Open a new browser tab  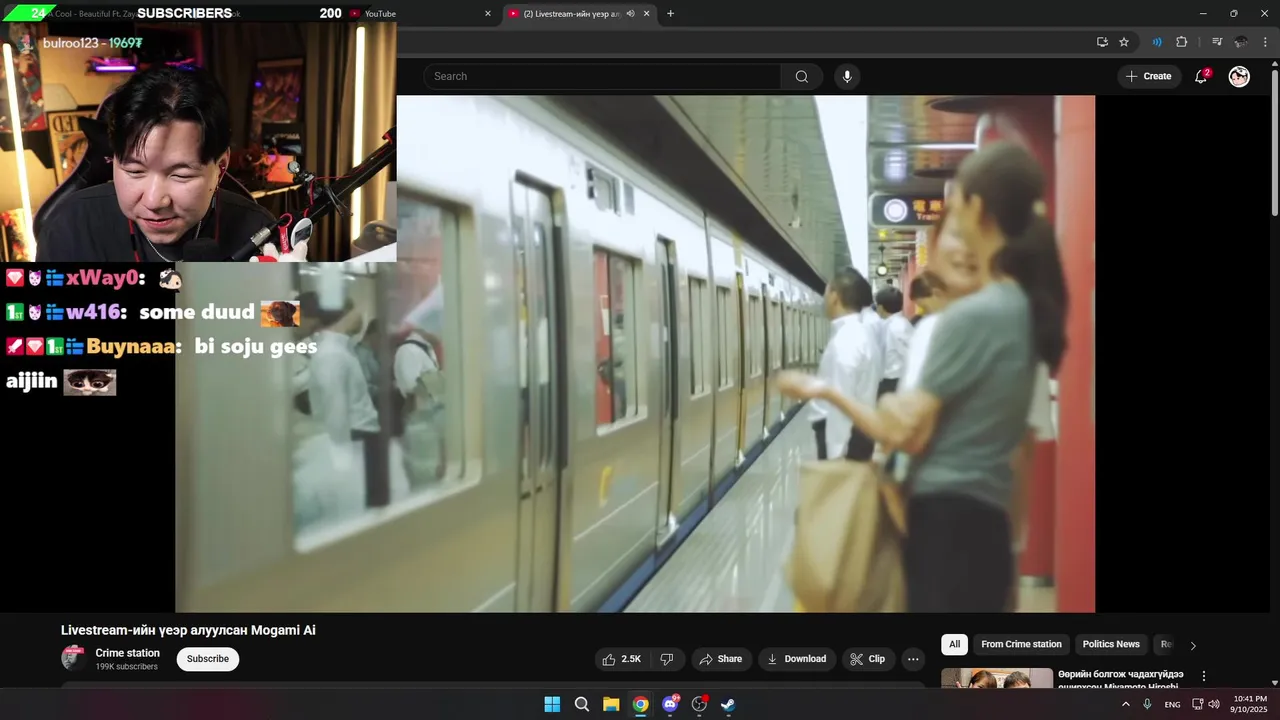pos(670,13)
